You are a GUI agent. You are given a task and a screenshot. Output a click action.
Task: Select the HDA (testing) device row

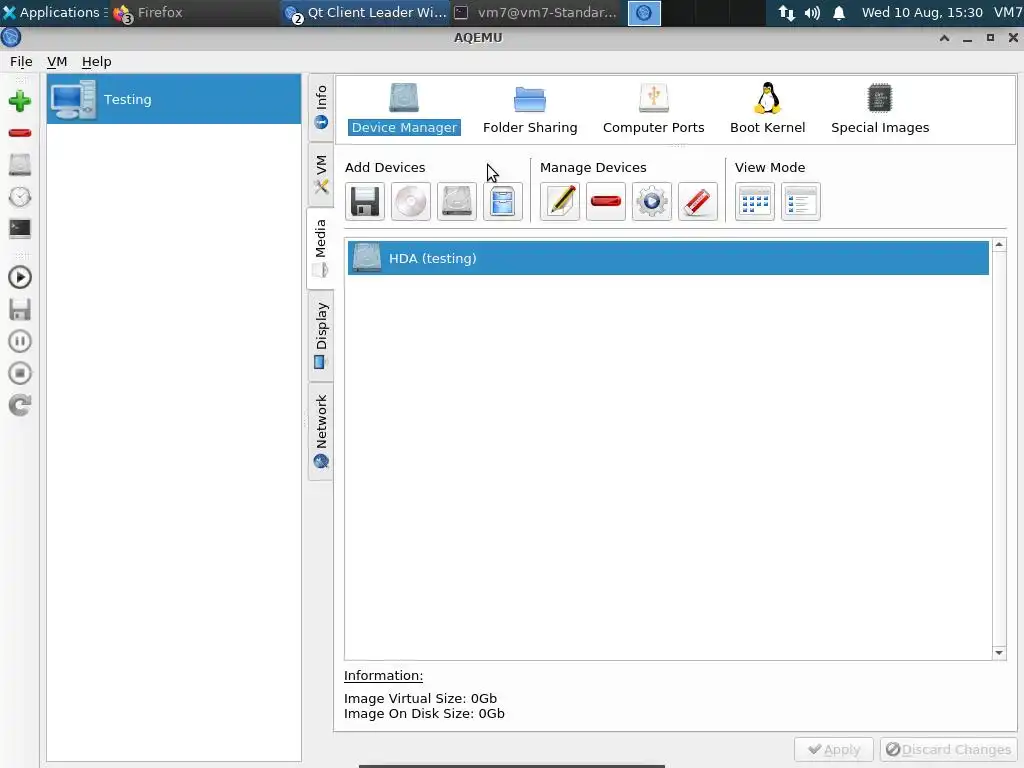[x=668, y=258]
